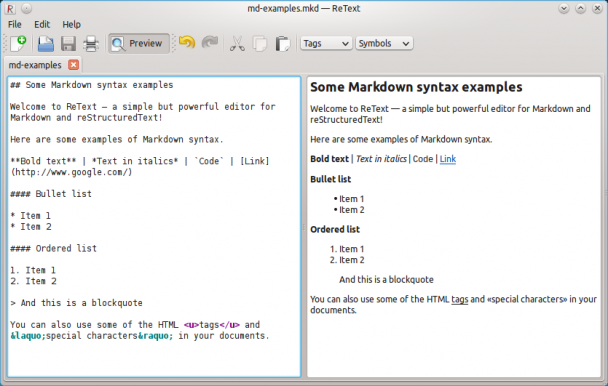This screenshot has height=386, width=608.
Task: Open the Edit menu
Action: tap(42, 24)
